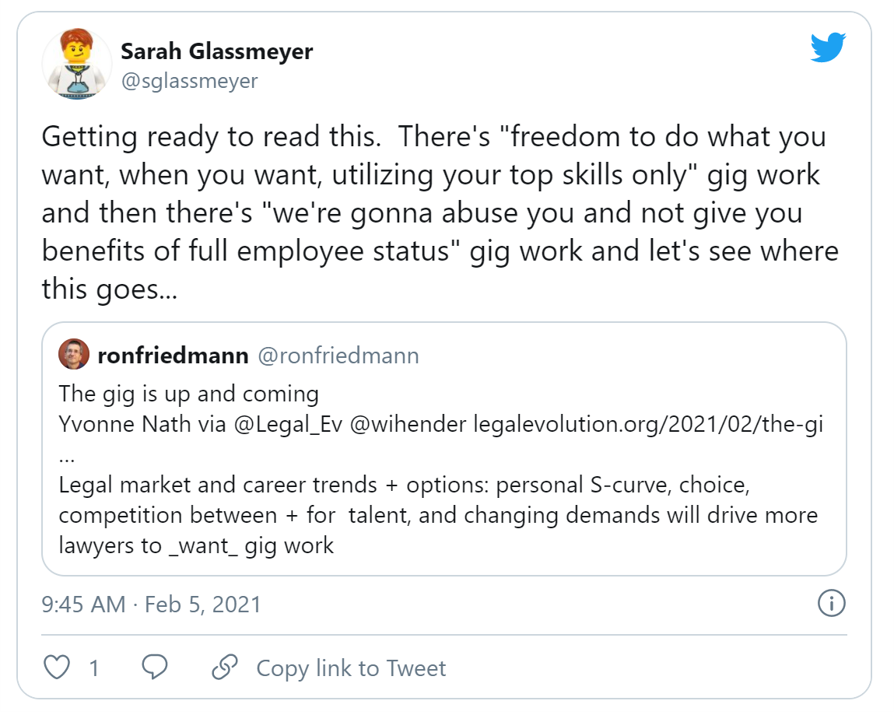Open the 9:45 AM Feb 5, 2021 timestamp
The width and height of the screenshot is (894, 712).
point(151,604)
